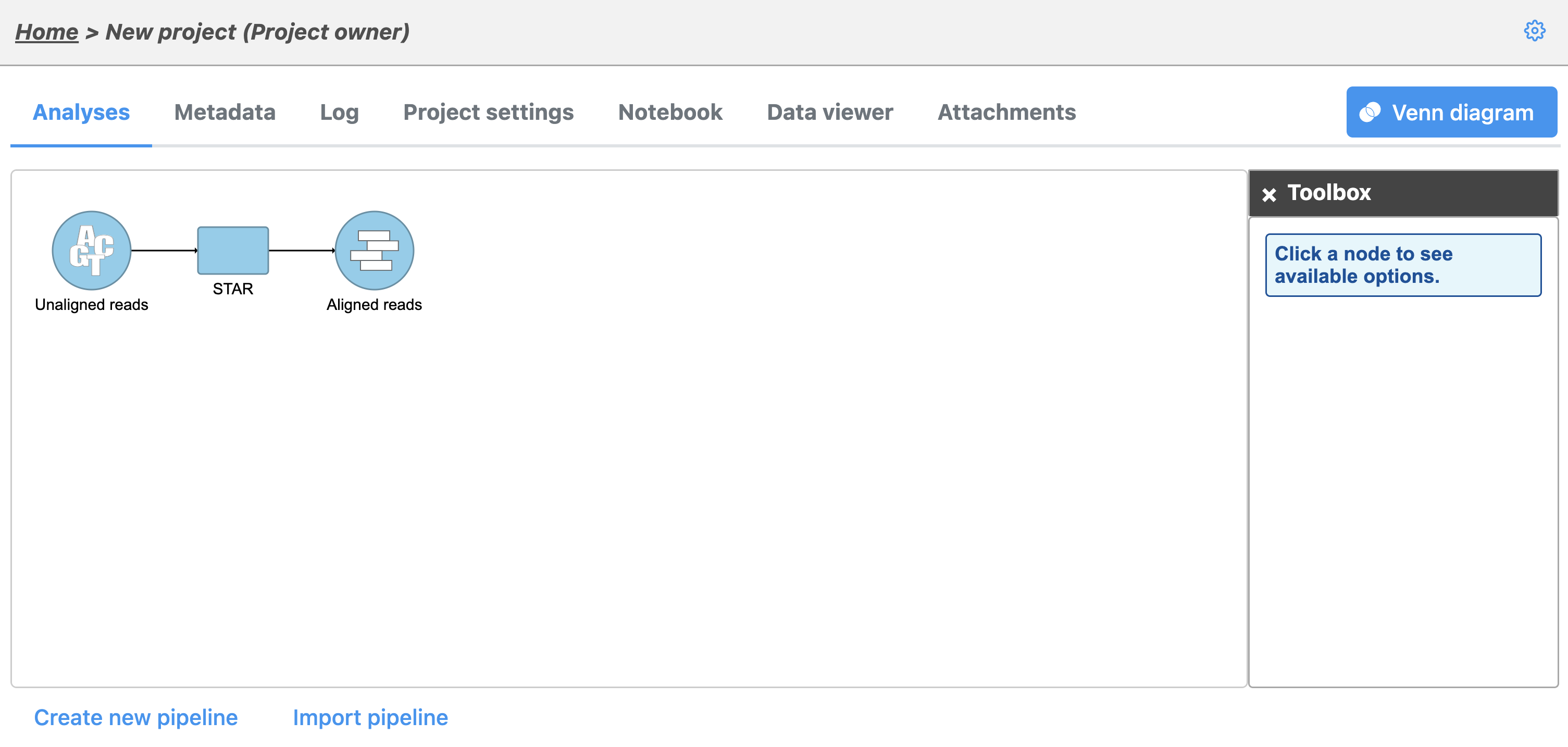Click Create new pipeline link
The height and width of the screenshot is (747, 1568).
click(x=136, y=717)
